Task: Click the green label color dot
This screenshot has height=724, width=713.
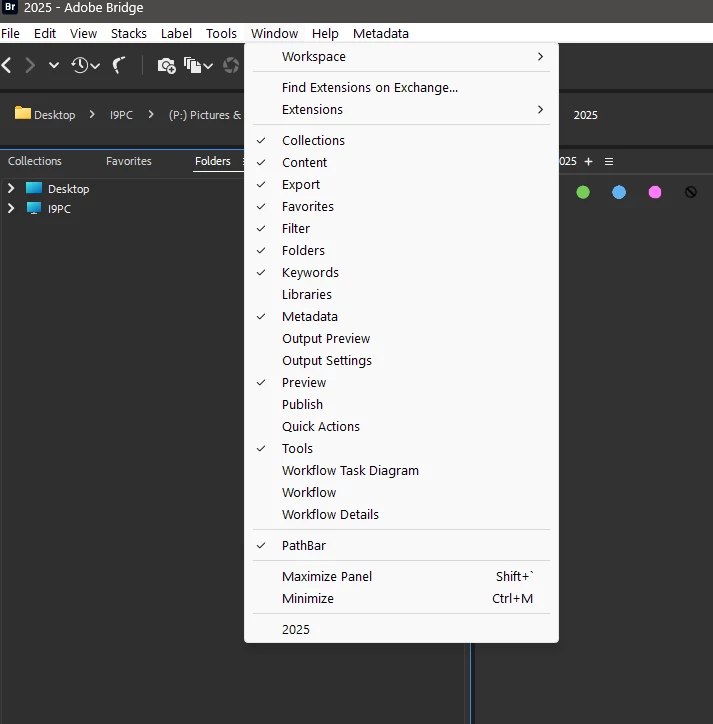Action: pos(583,192)
